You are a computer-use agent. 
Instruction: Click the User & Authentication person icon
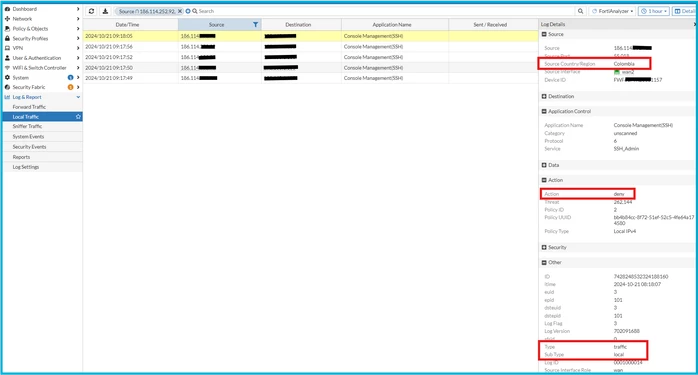(7, 58)
